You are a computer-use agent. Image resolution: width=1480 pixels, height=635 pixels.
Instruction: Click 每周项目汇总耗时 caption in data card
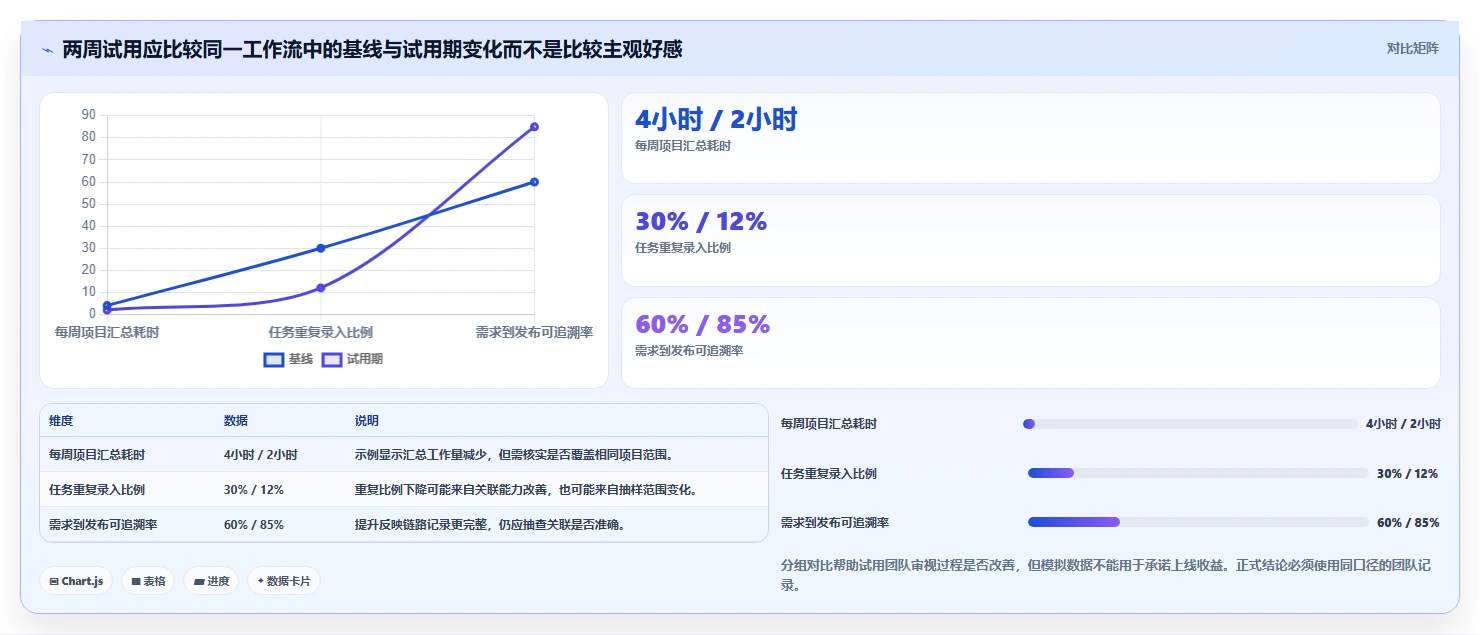(x=683, y=146)
